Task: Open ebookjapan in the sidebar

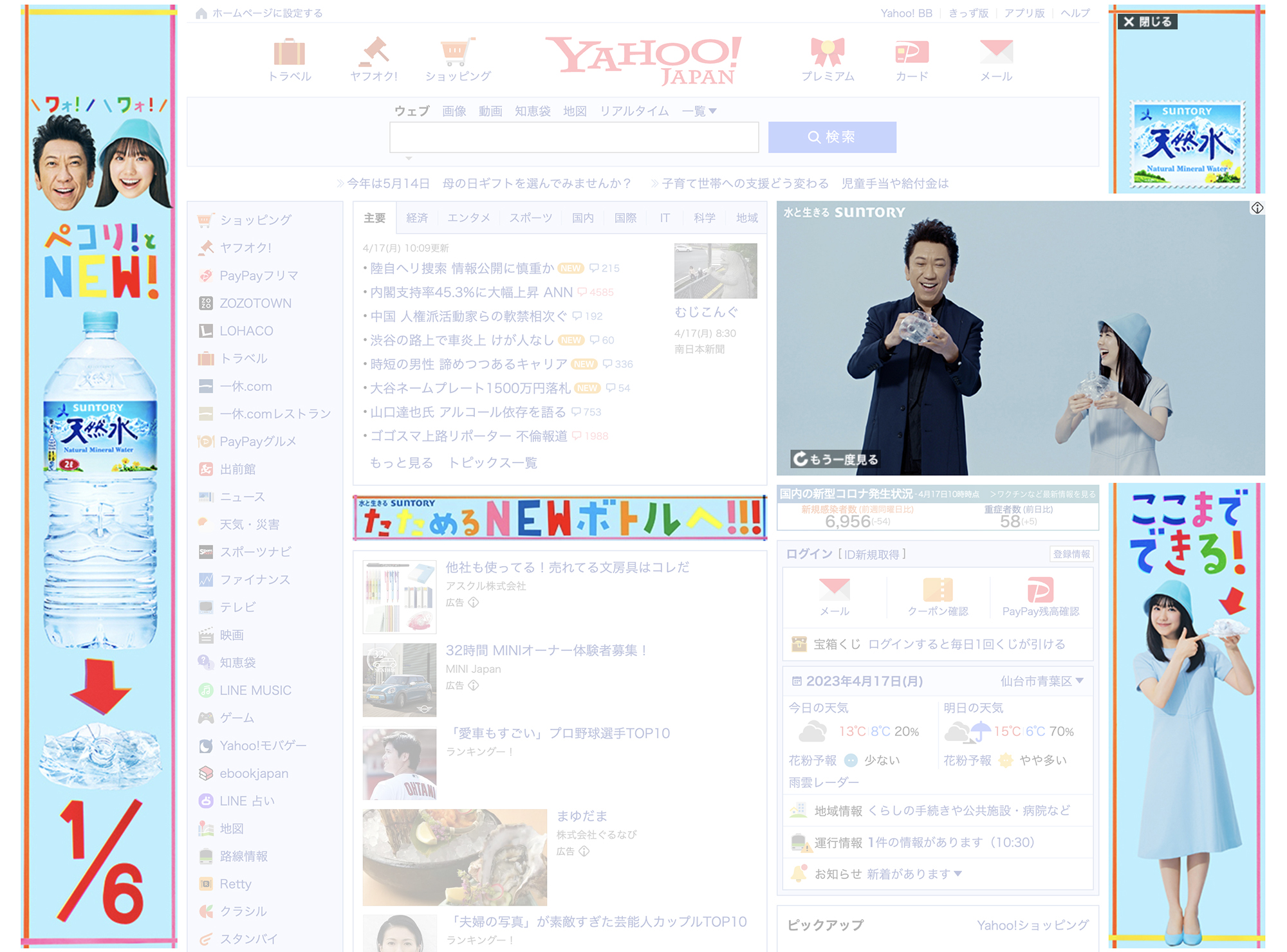Action: pos(254,773)
